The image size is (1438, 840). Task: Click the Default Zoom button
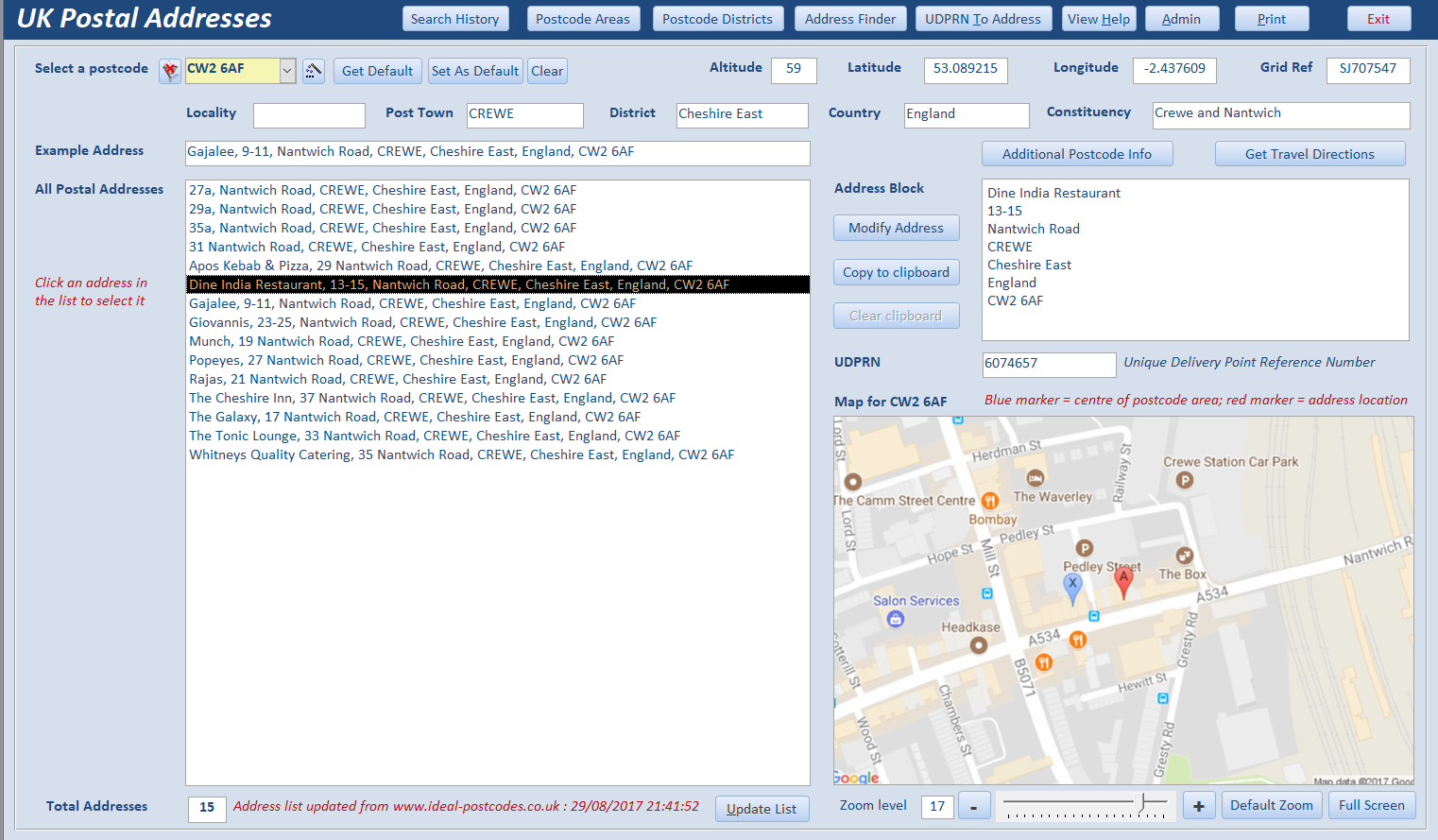click(x=1272, y=805)
